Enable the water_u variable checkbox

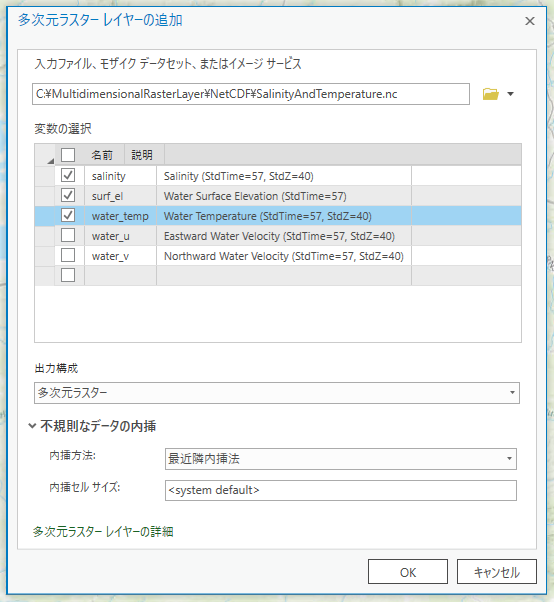click(x=68, y=235)
